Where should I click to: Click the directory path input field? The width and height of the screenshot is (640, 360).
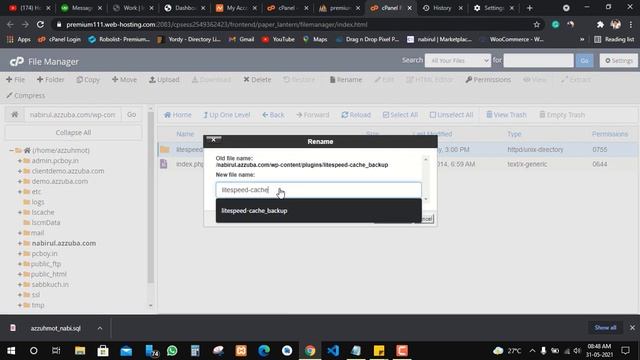[72, 115]
